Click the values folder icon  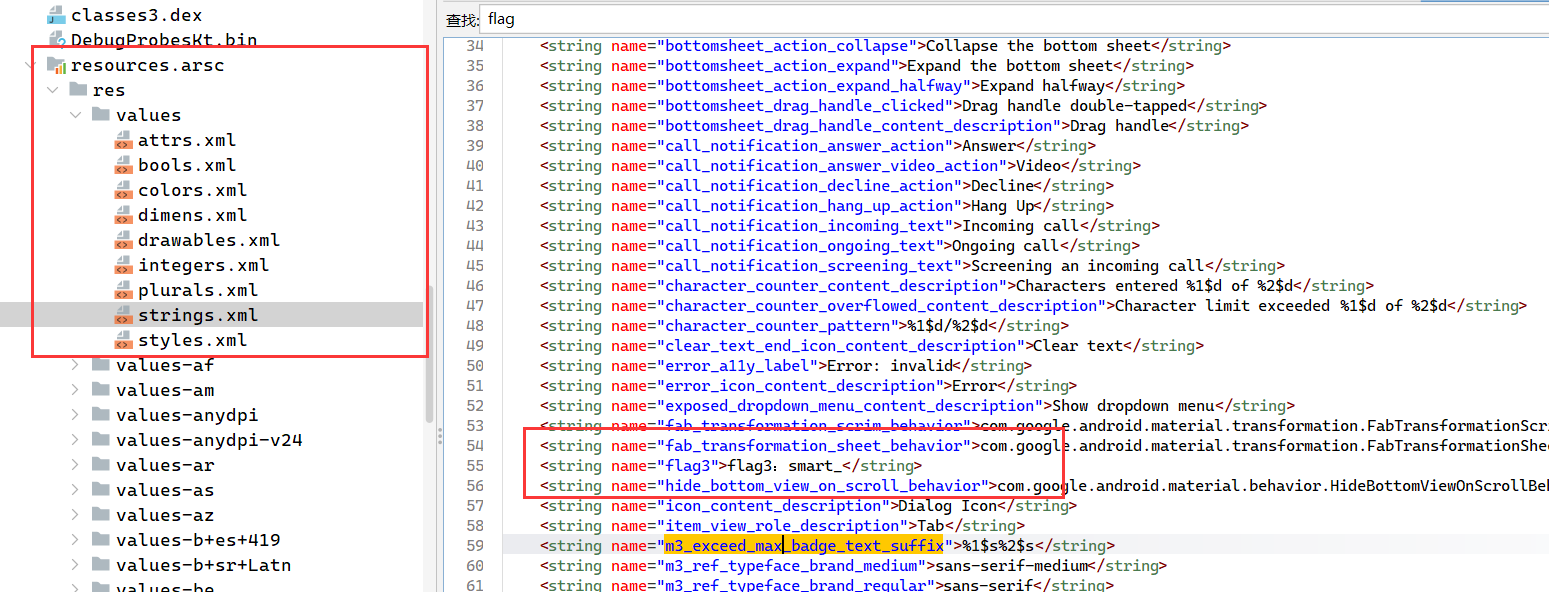click(100, 115)
